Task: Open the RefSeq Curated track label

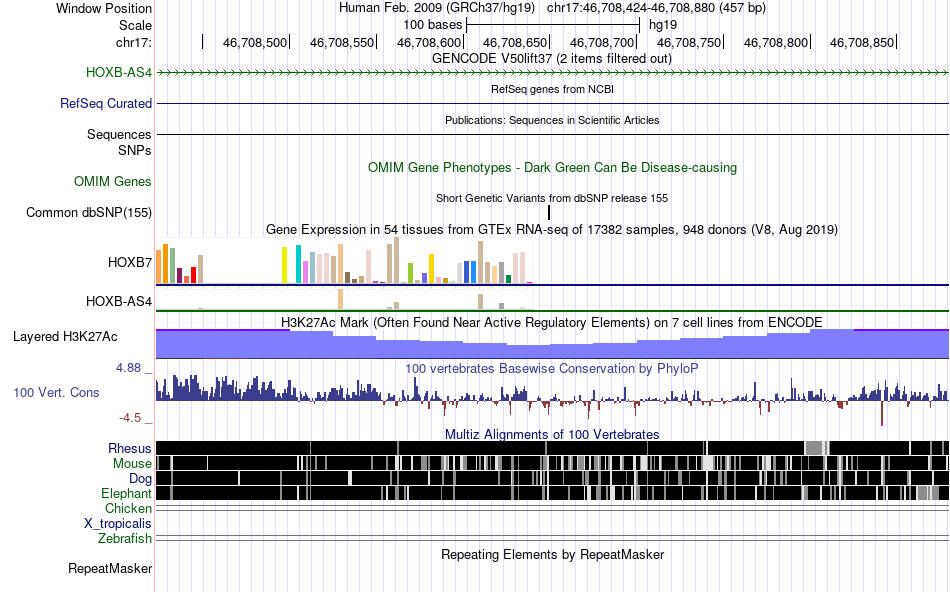Action: click(106, 104)
